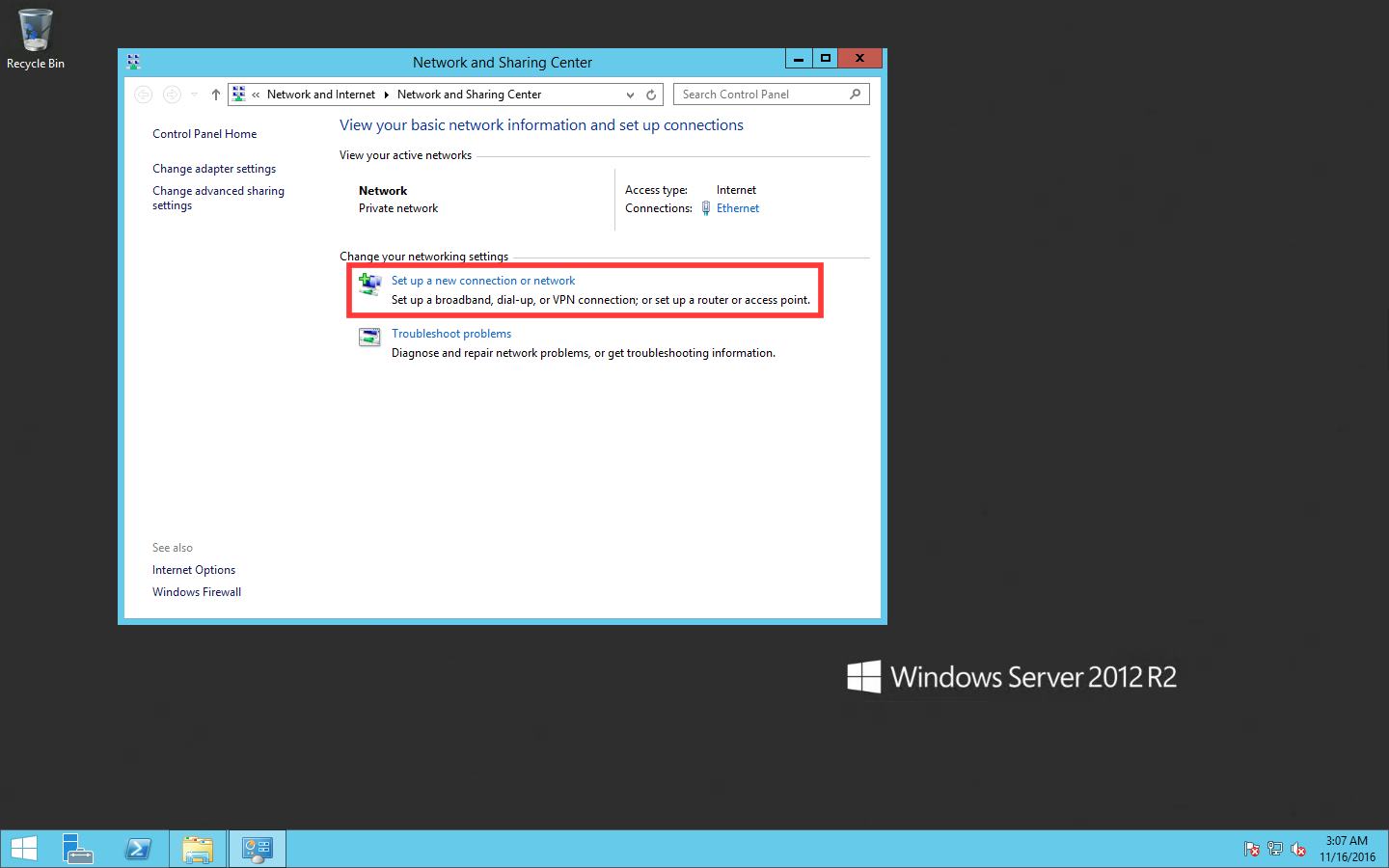Refresh the Network and Sharing Center page
1389x868 pixels.
[651, 95]
